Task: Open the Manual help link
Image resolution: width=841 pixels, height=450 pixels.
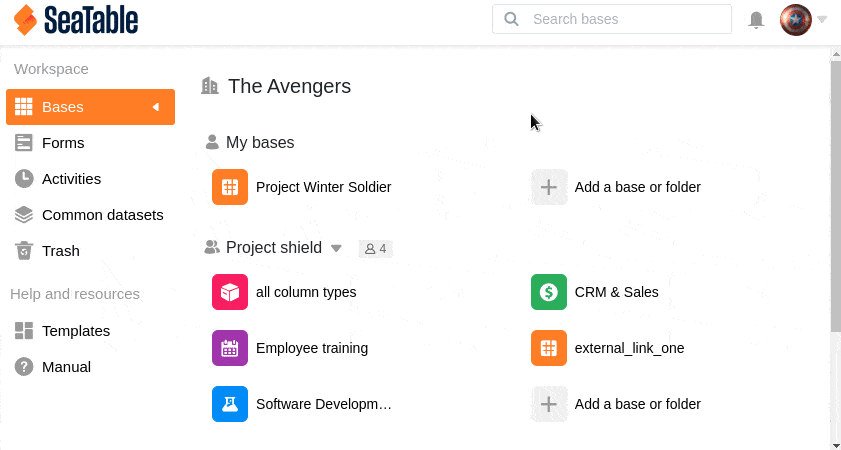Action: pyautogui.click(x=66, y=367)
